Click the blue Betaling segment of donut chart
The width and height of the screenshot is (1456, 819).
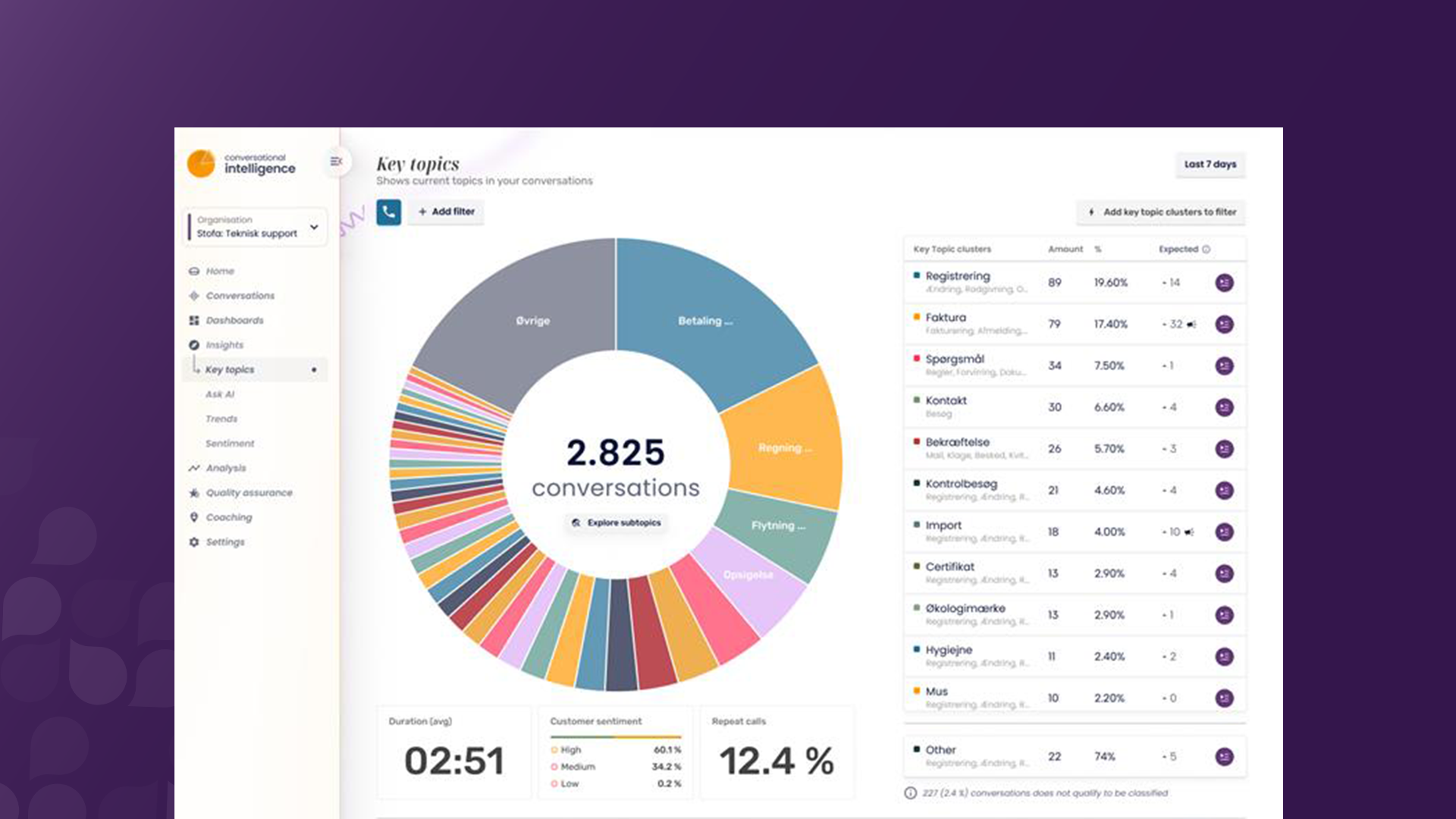(x=705, y=321)
